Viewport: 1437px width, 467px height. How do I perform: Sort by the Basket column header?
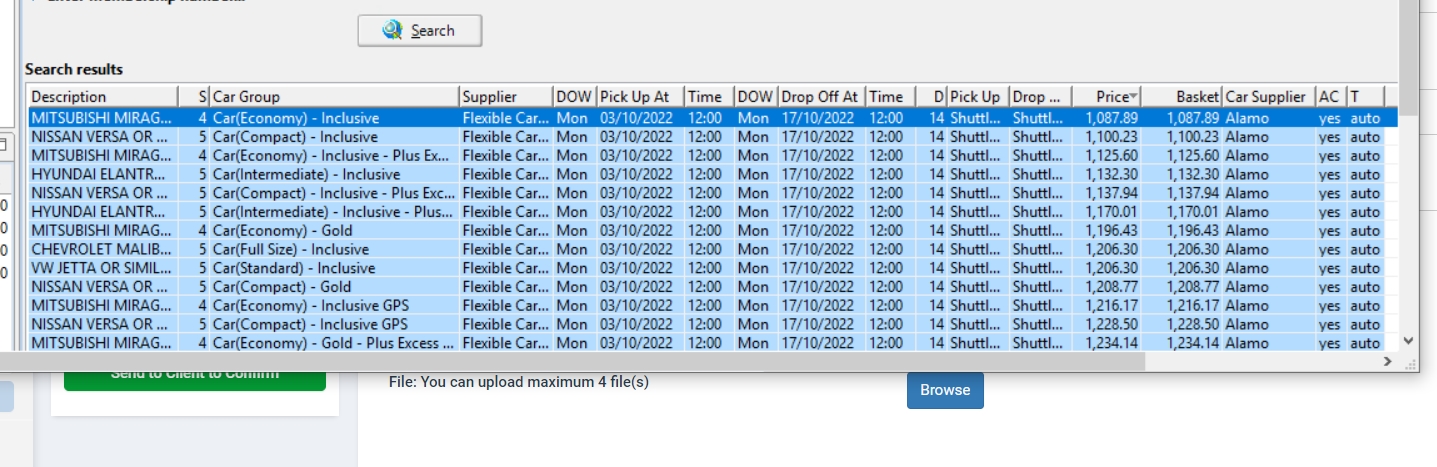1182,97
